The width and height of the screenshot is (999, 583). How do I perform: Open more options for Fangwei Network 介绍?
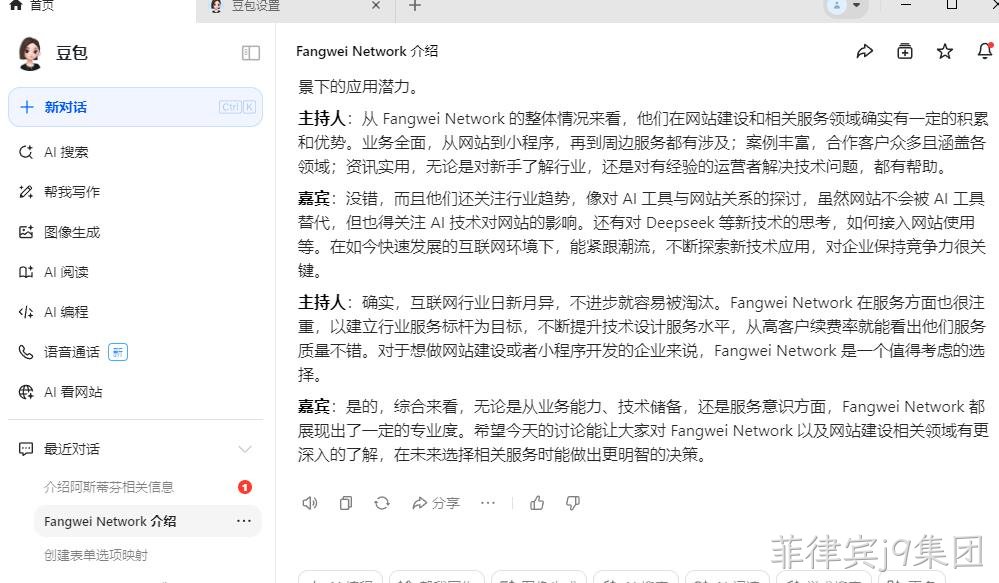coord(244,521)
